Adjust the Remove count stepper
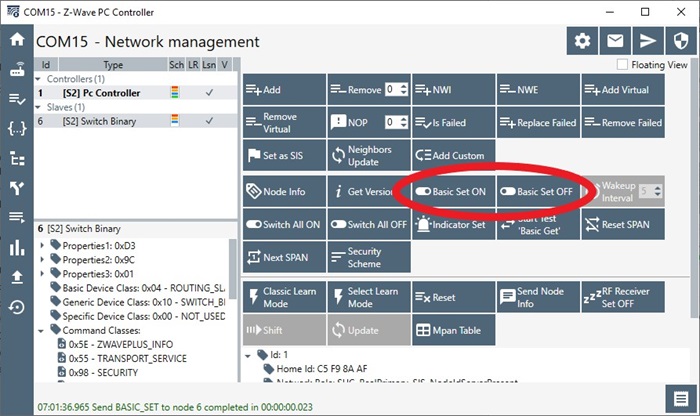 coord(404,89)
